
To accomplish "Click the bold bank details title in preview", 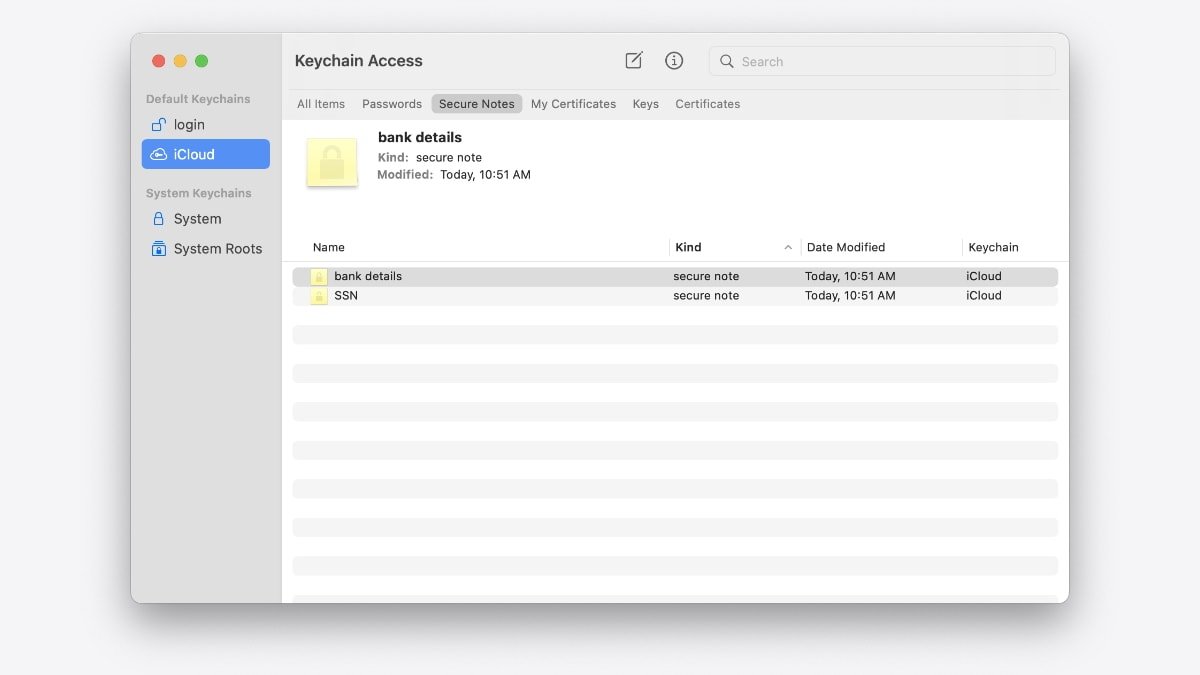I will point(420,137).
